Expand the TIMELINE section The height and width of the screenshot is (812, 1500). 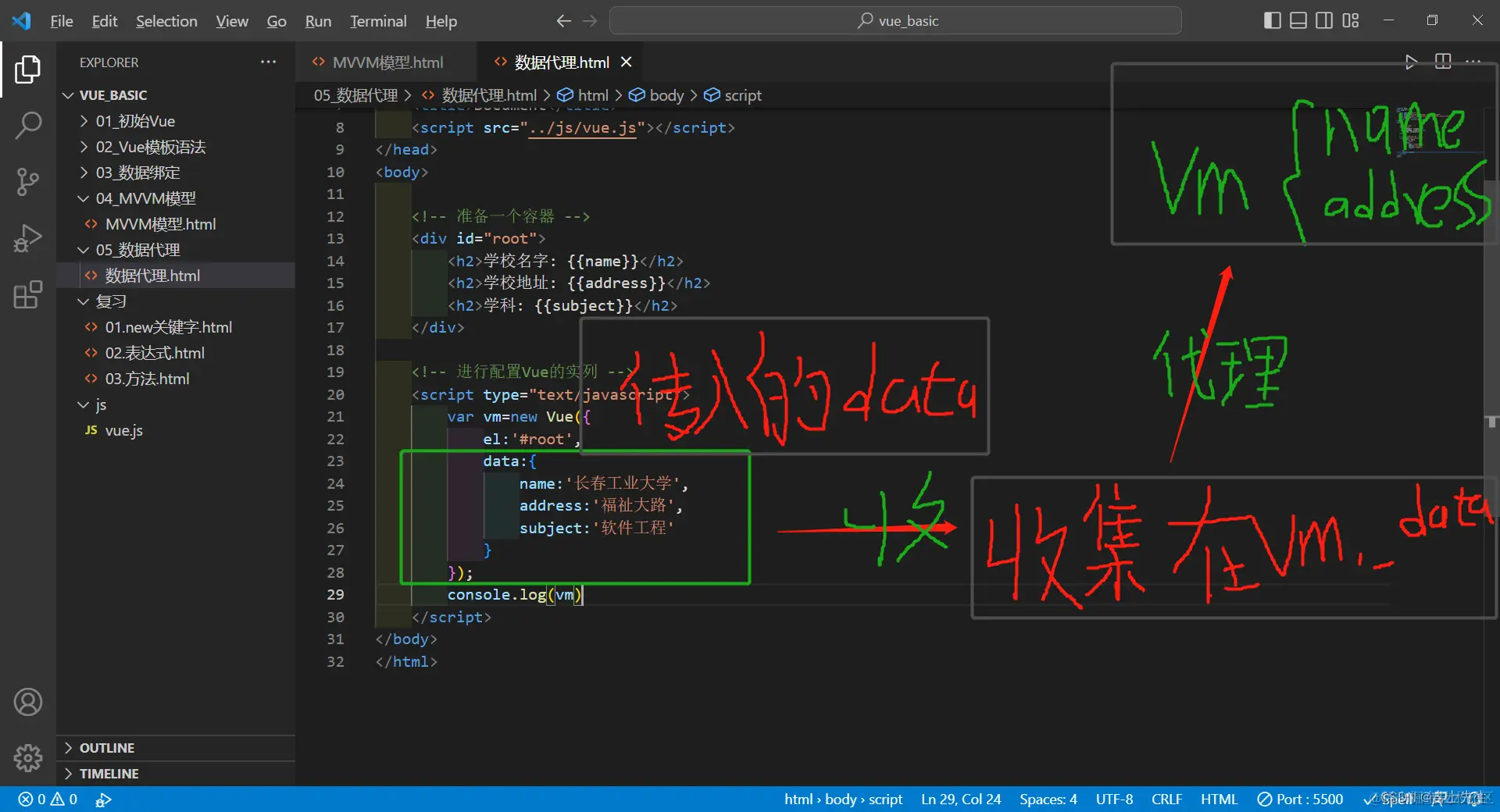click(x=176, y=774)
